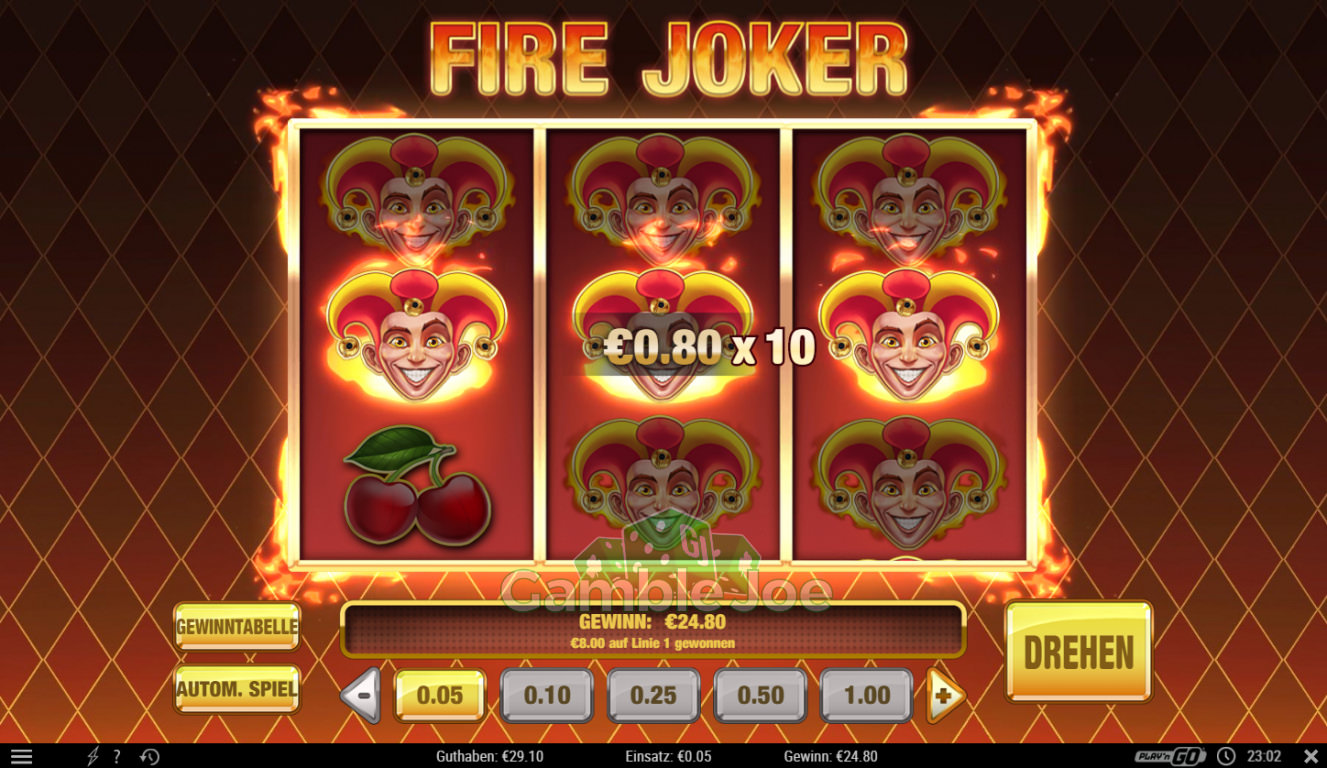Open the AUTOM. SPIEL autoplay options
Viewport: 1327px width, 768px height.
[237, 689]
